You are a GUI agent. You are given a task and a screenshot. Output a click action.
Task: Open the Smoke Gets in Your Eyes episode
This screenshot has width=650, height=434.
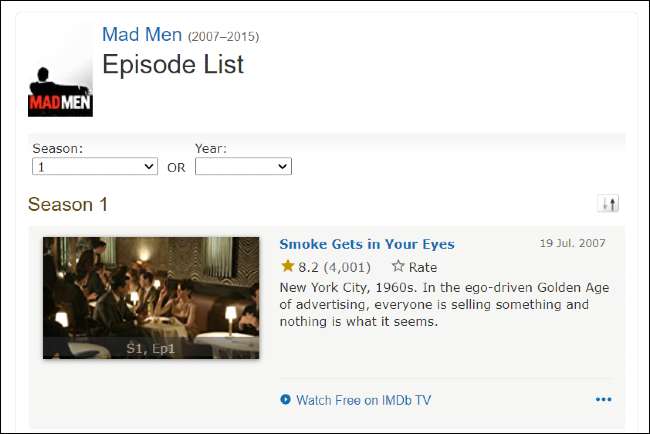(x=367, y=244)
